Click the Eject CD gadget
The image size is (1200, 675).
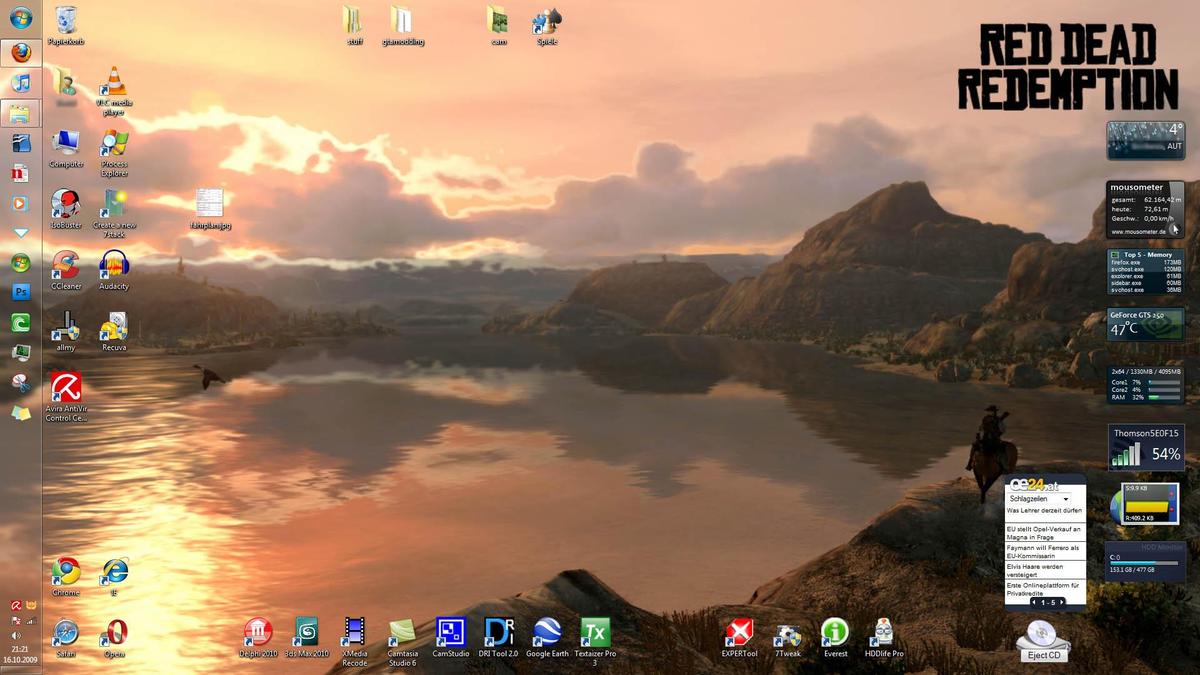[x=1043, y=640]
